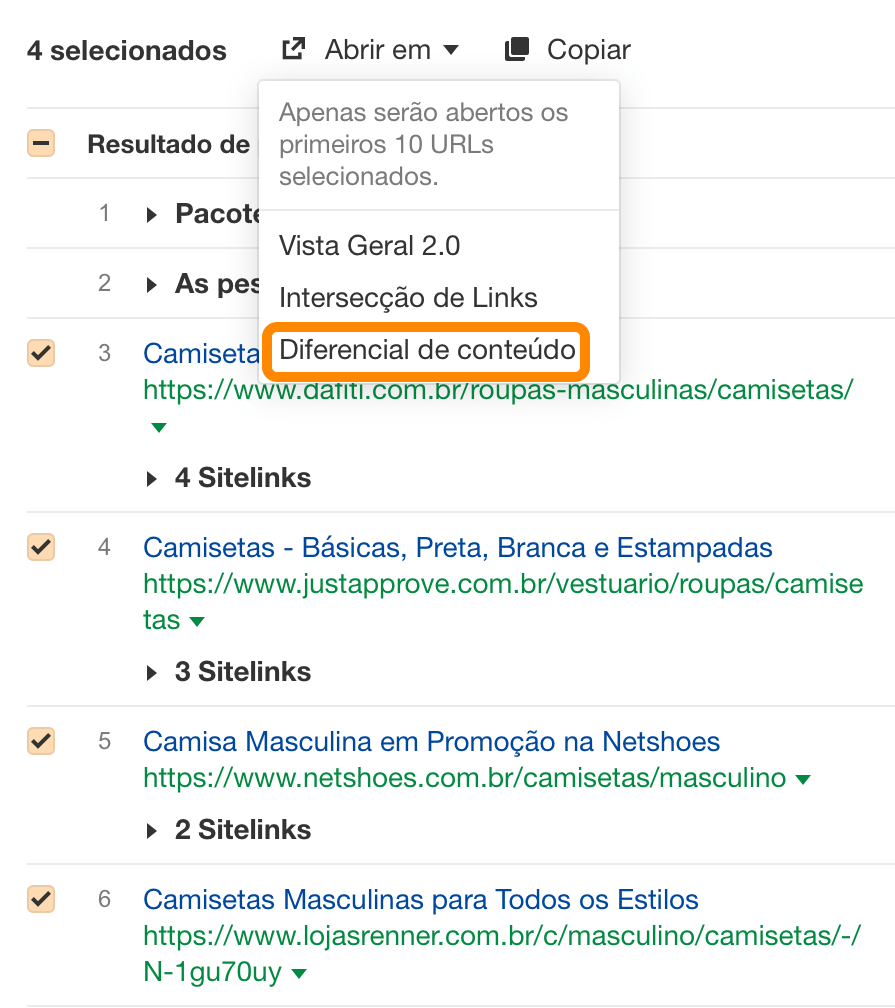Open Camisa Masculina em Promoção na Netshoes link
Viewport: 895px width, 1008px height.
pyautogui.click(x=431, y=742)
